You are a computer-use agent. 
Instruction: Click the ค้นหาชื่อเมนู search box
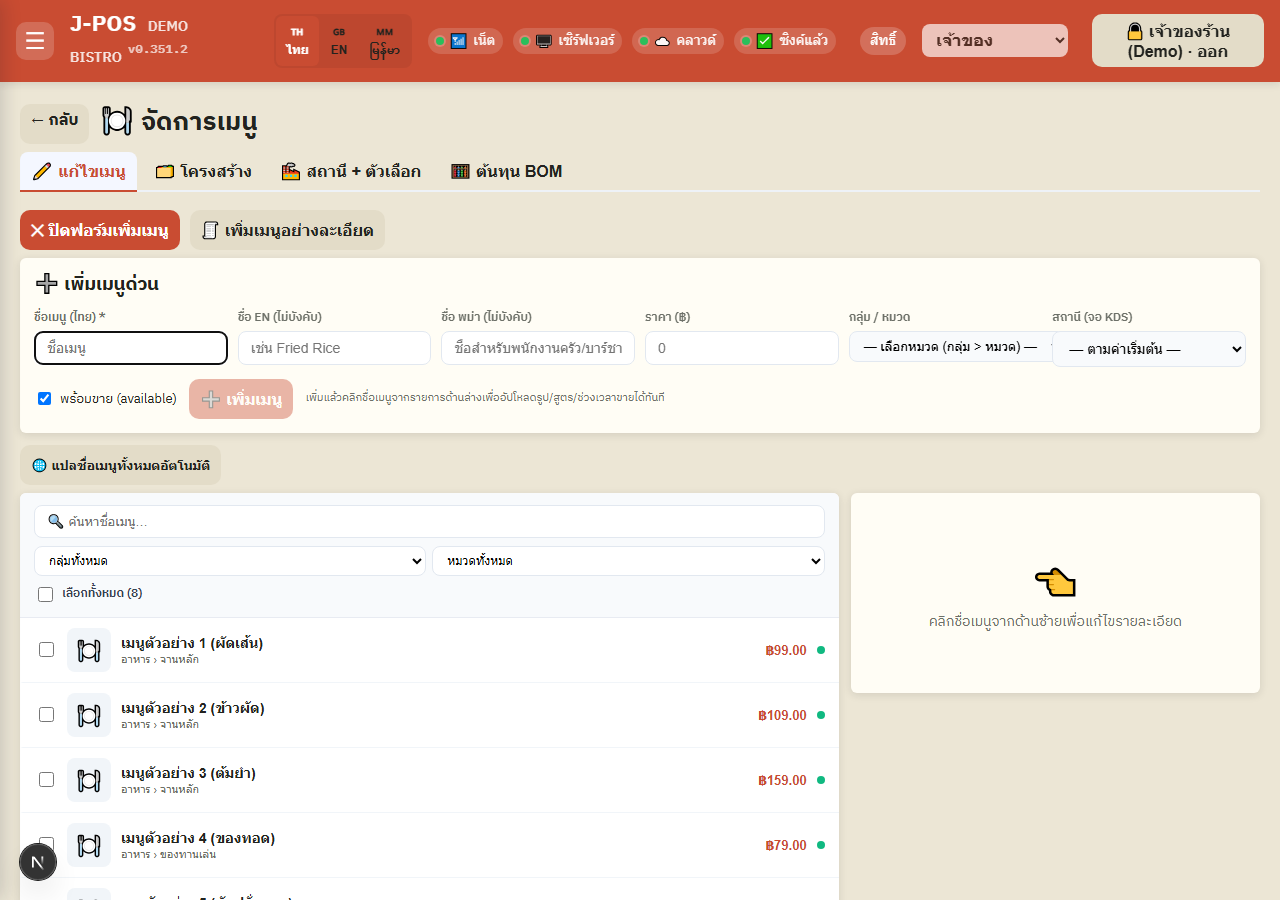click(x=429, y=522)
